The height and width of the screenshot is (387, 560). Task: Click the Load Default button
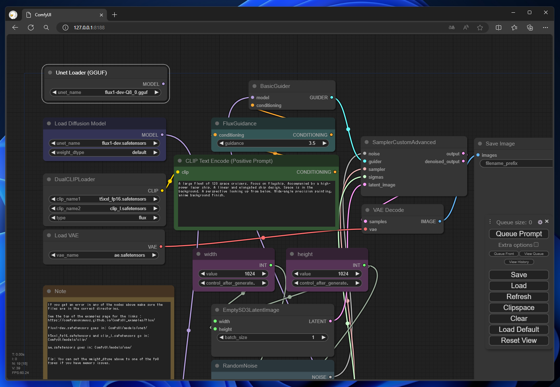519,330
